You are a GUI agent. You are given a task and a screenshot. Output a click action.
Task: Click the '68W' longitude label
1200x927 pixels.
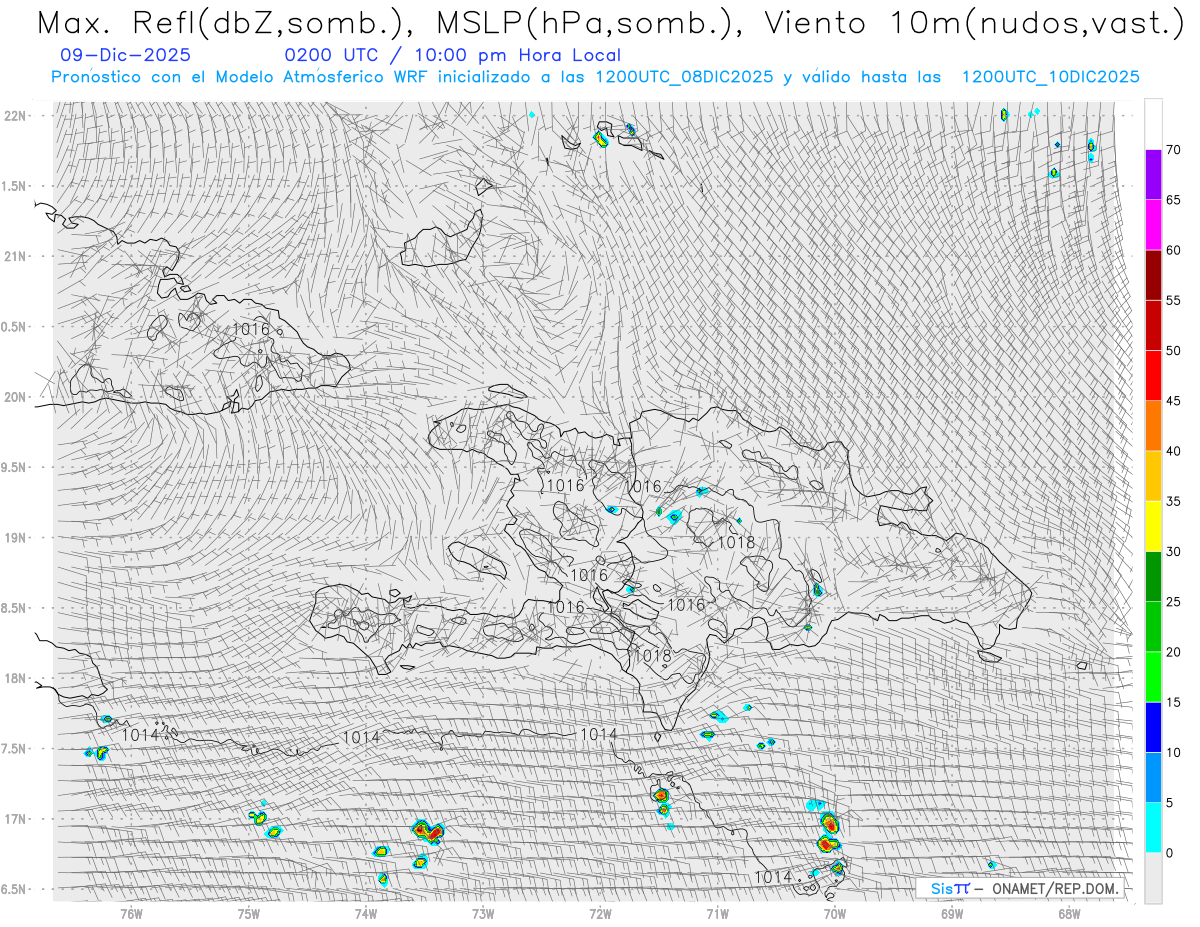(1069, 913)
